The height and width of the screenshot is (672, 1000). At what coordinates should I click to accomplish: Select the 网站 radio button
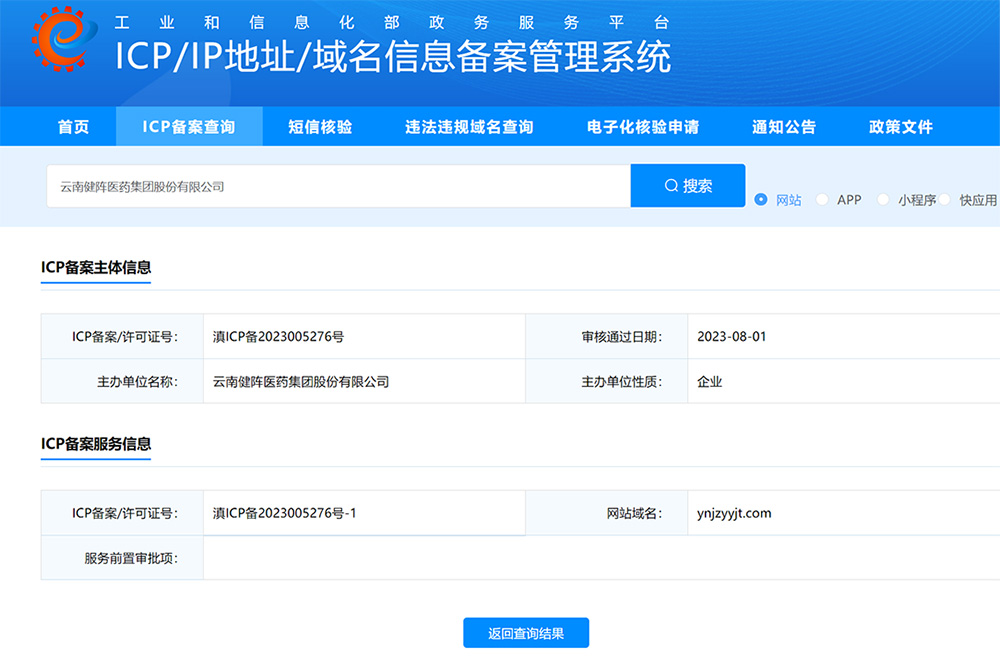(x=761, y=199)
